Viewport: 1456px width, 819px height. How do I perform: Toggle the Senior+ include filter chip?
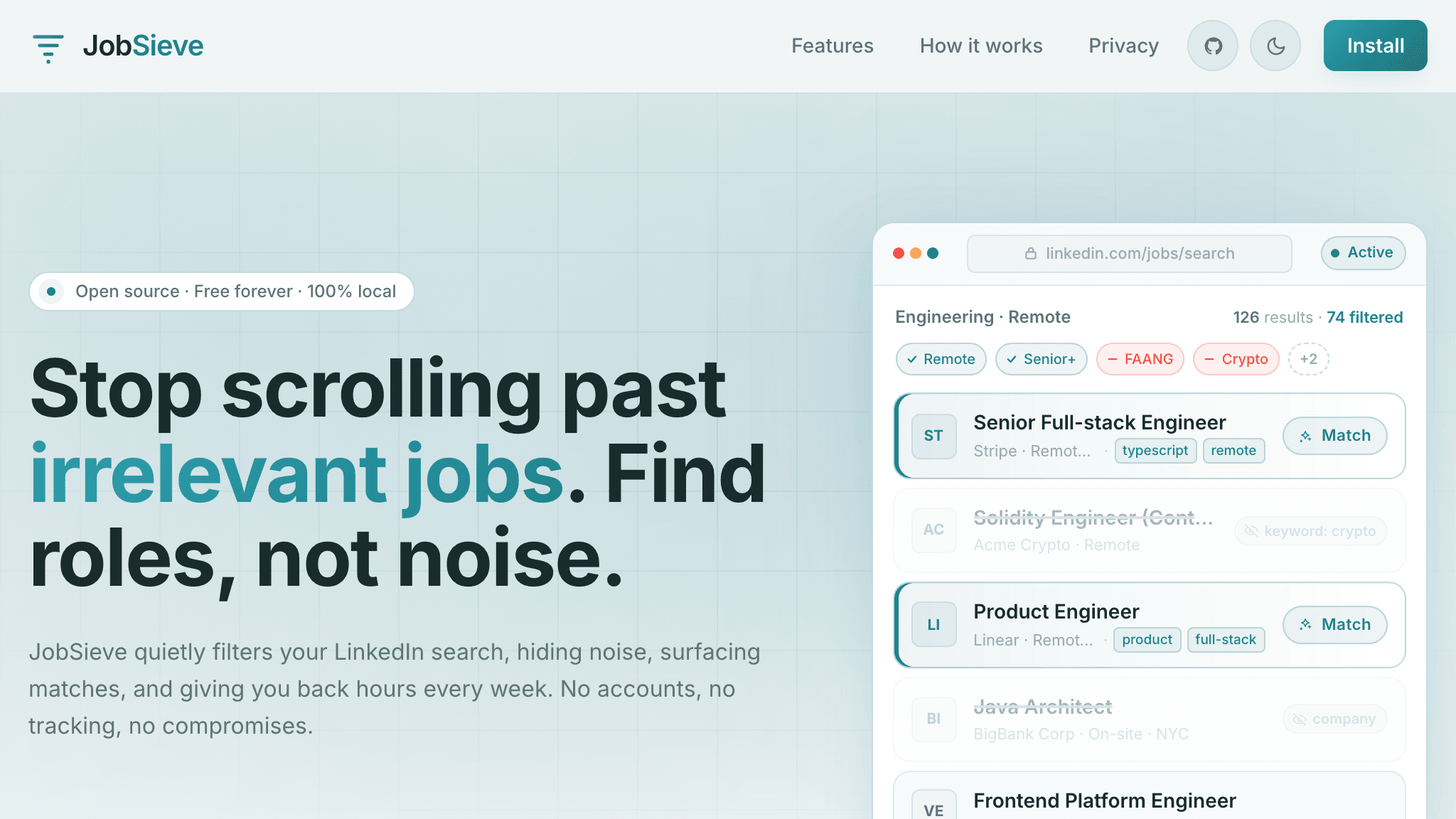[x=1042, y=359]
